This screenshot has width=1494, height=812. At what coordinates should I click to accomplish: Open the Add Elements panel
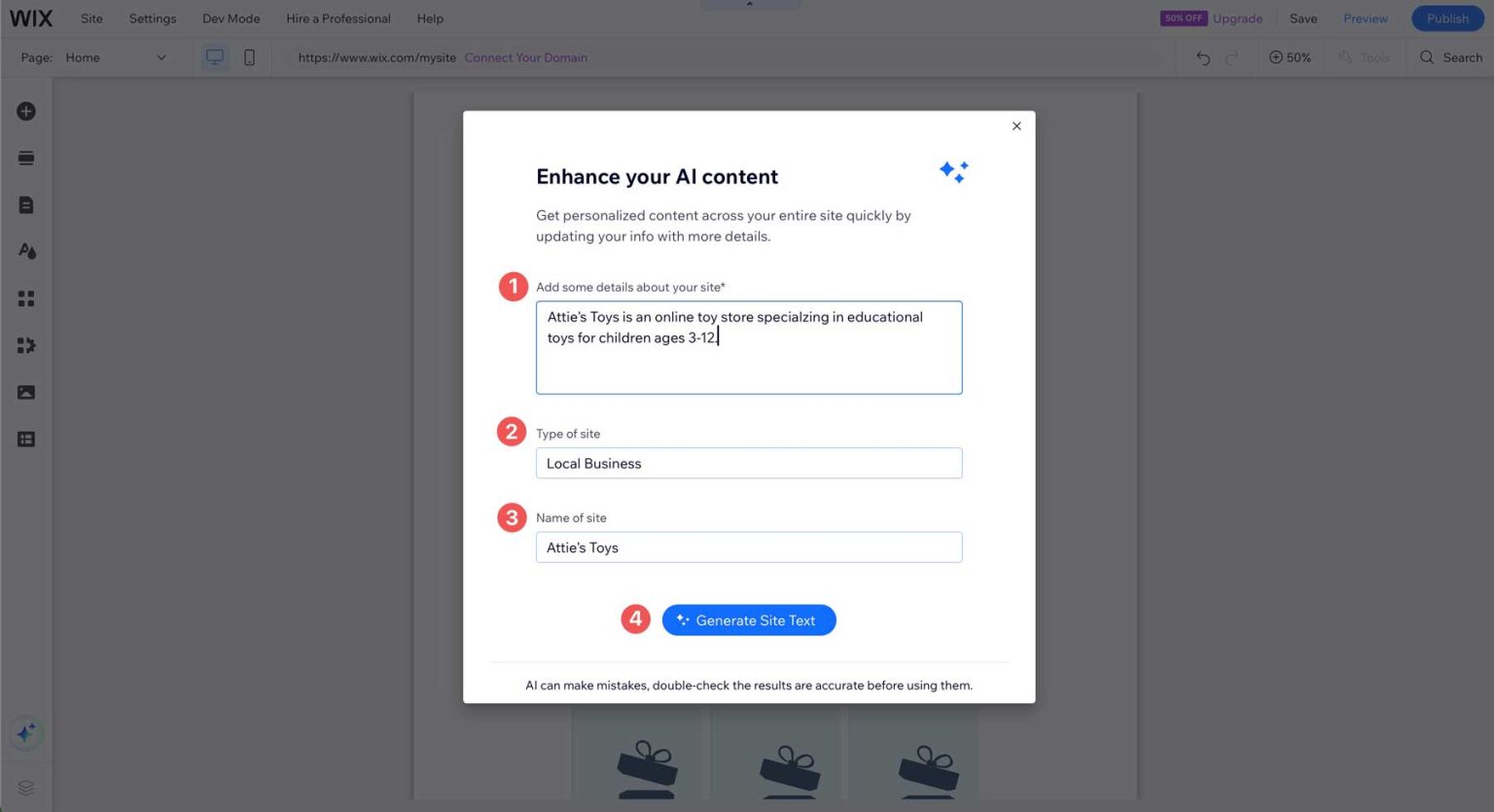point(25,111)
